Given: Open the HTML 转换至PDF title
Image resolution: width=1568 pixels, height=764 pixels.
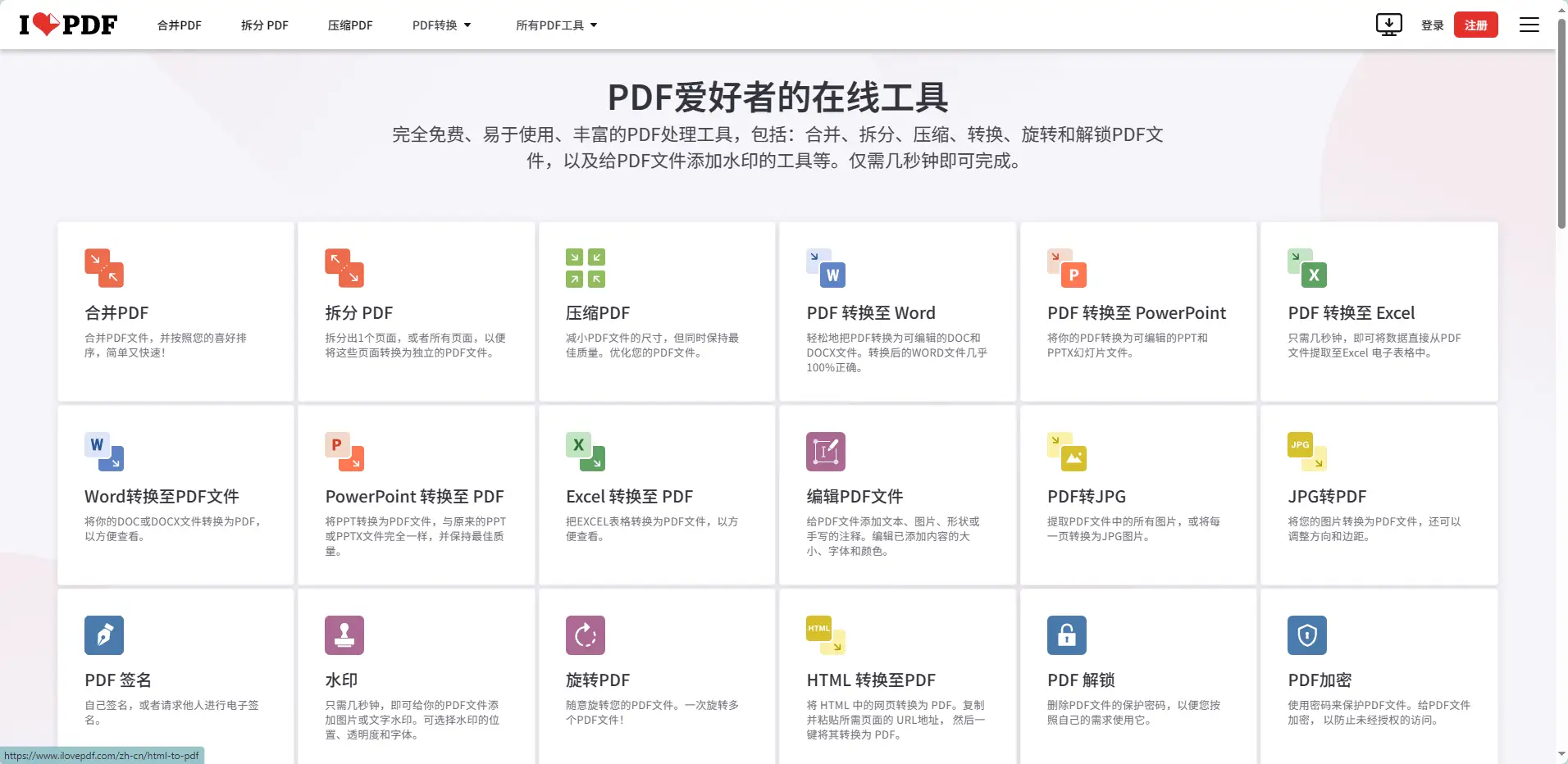Looking at the screenshot, I should pos(871,680).
